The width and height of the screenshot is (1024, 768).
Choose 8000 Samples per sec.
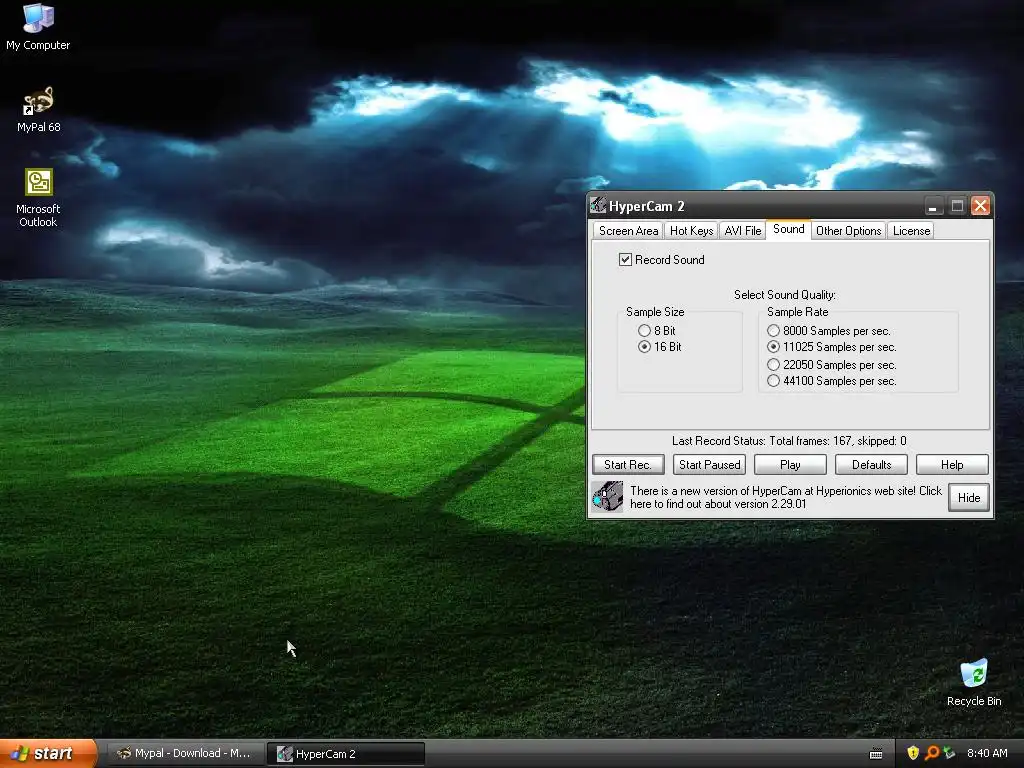tap(773, 330)
